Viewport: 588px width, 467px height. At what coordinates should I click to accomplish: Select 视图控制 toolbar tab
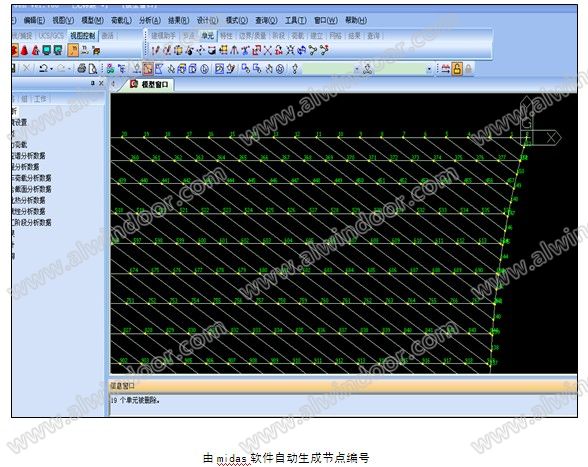(x=82, y=36)
